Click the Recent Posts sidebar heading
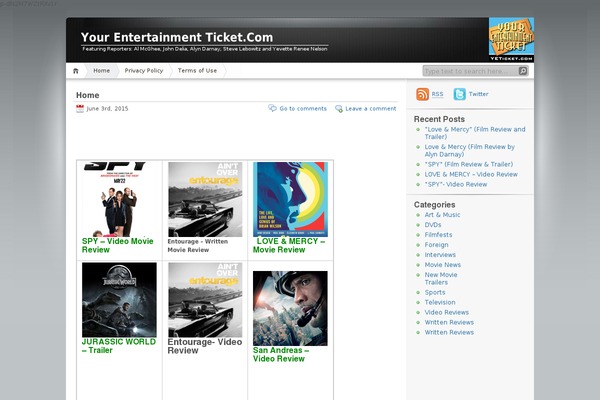The image size is (600, 400). click(x=439, y=119)
